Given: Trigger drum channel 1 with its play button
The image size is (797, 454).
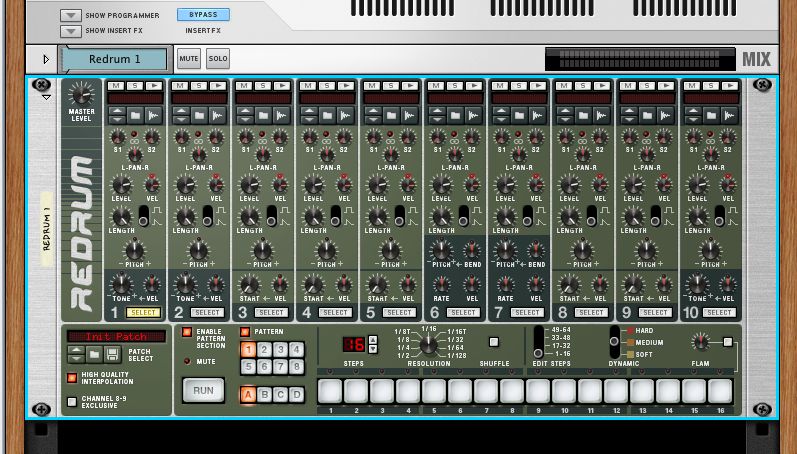Looking at the screenshot, I should (x=154, y=86).
